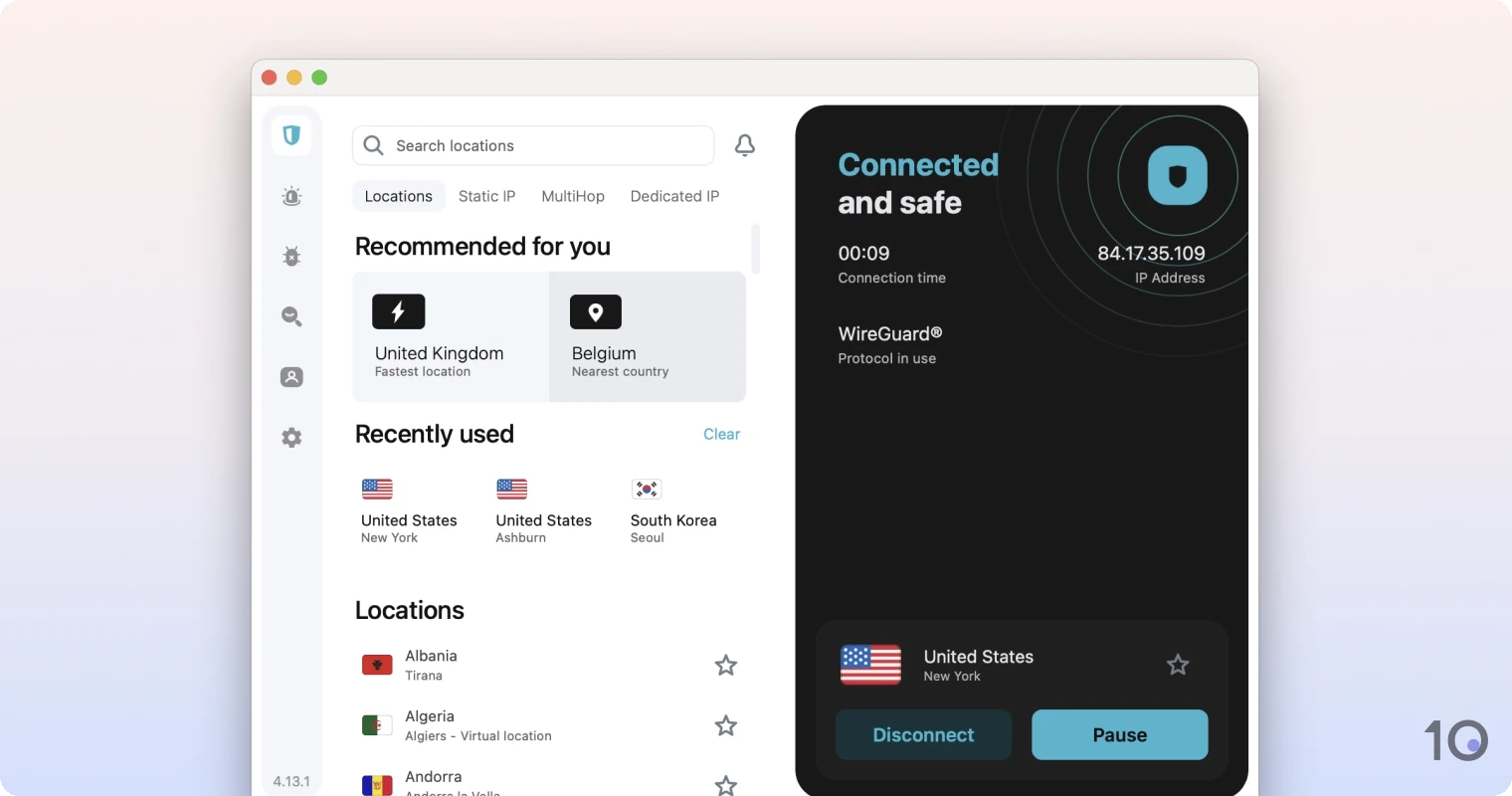This screenshot has height=796, width=1512.
Task: Favorite Albania using its star
Action: (x=725, y=665)
